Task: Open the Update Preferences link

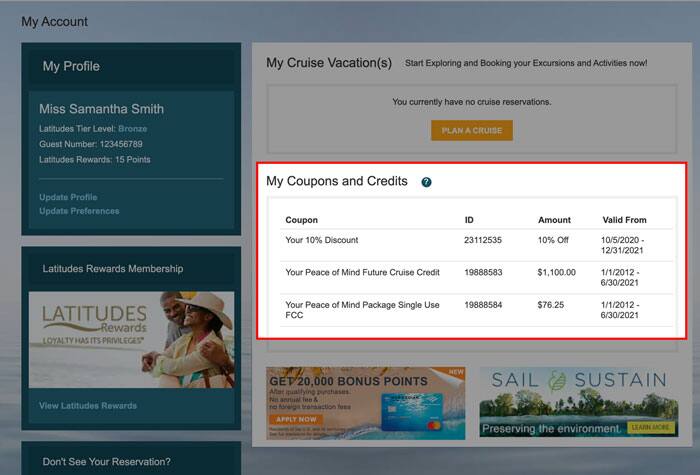Action: click(79, 211)
